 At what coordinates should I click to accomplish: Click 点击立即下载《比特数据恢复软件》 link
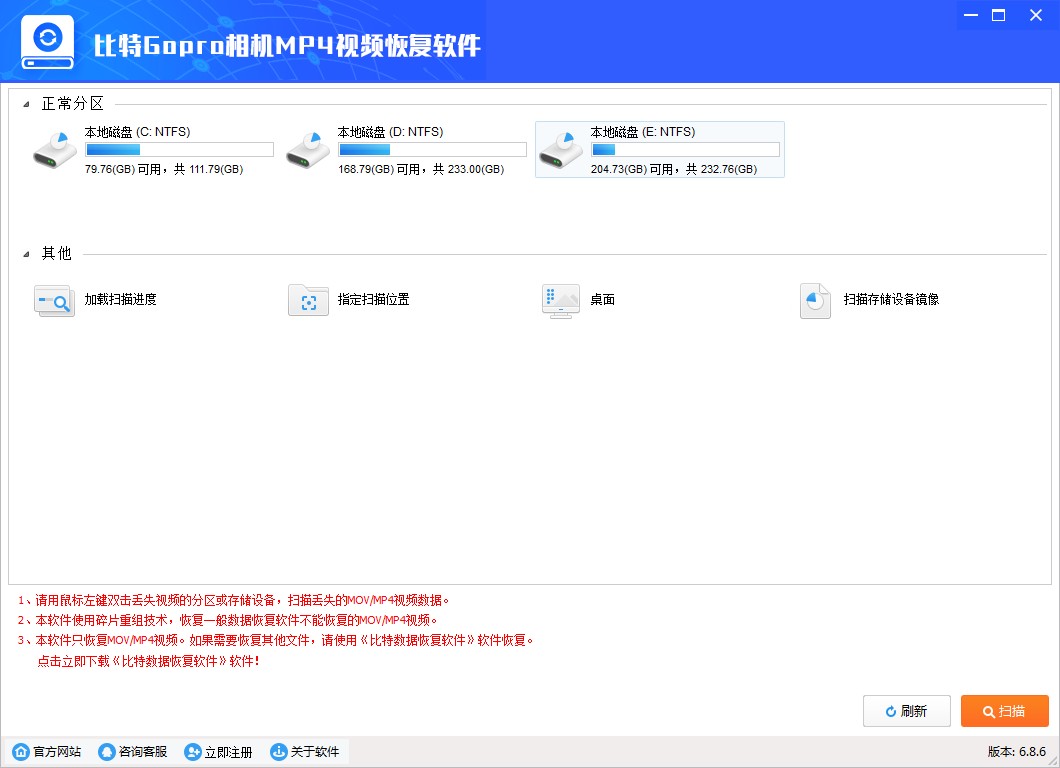pyautogui.click(x=148, y=661)
